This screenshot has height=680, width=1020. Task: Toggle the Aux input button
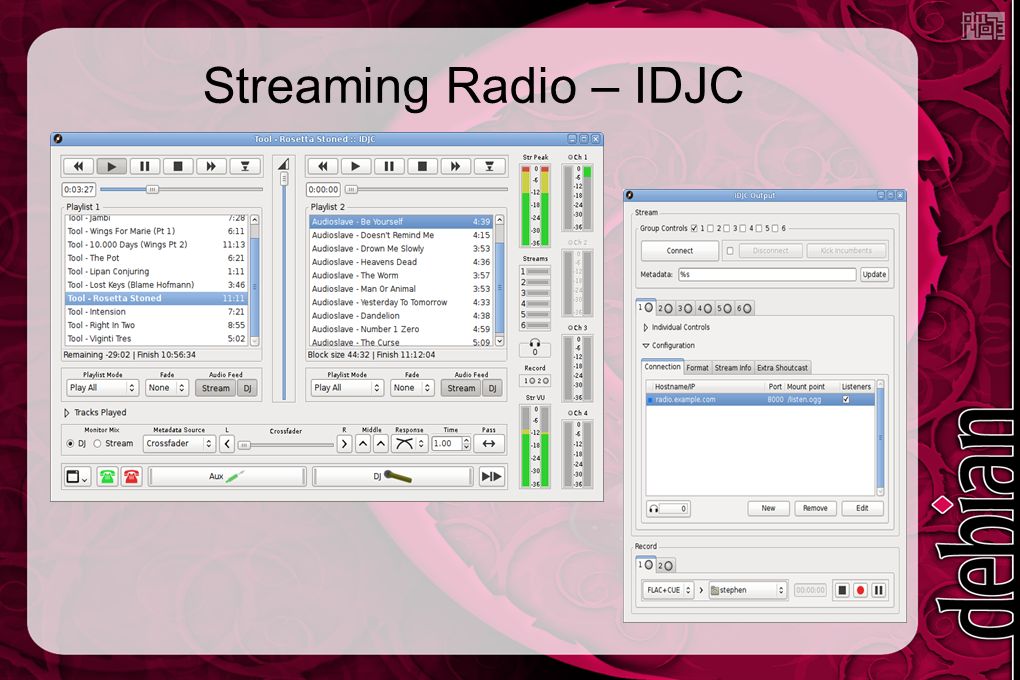click(226, 476)
